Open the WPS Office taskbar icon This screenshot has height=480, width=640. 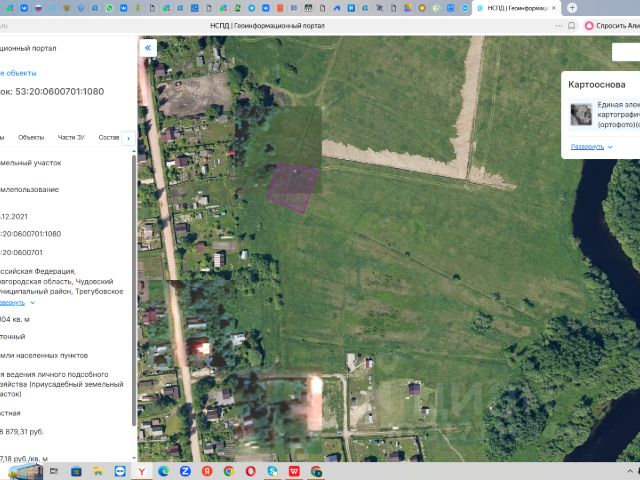(x=295, y=471)
